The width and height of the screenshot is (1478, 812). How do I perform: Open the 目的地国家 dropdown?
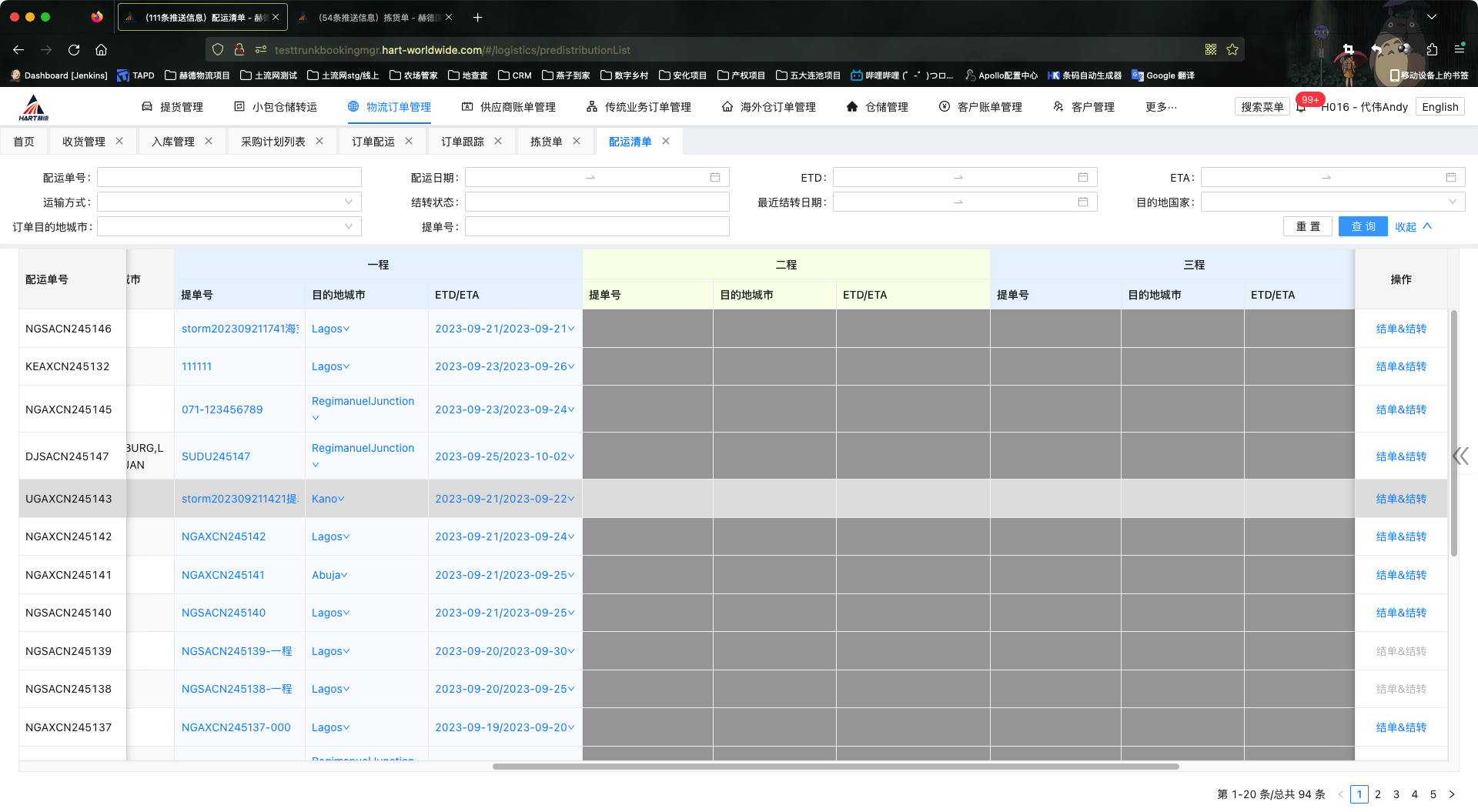1332,202
